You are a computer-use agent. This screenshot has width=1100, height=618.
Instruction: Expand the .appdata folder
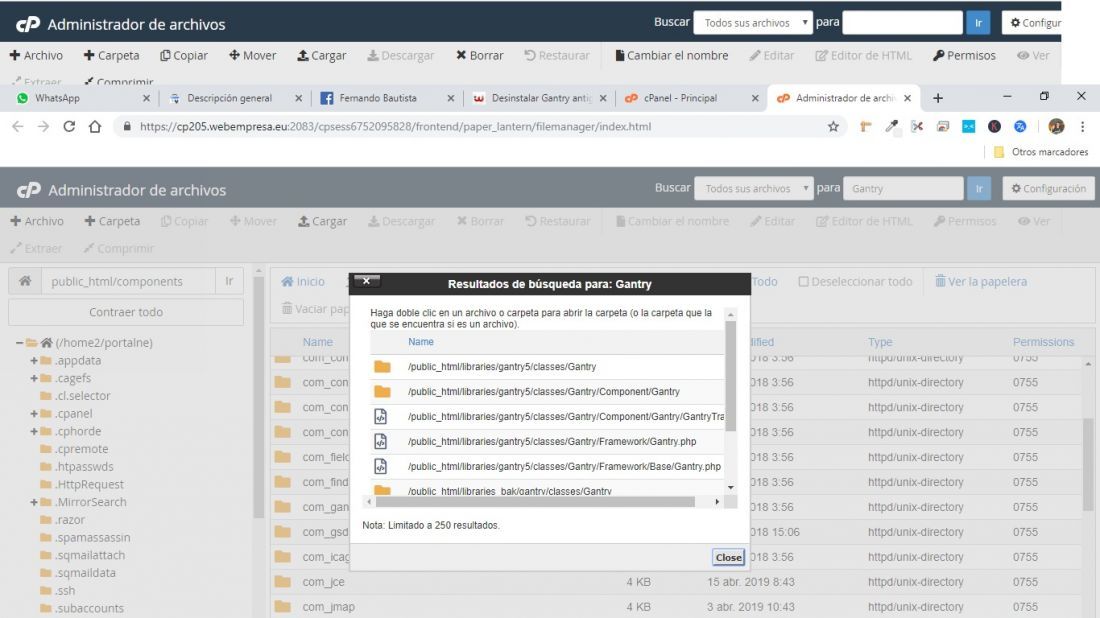pos(34,361)
